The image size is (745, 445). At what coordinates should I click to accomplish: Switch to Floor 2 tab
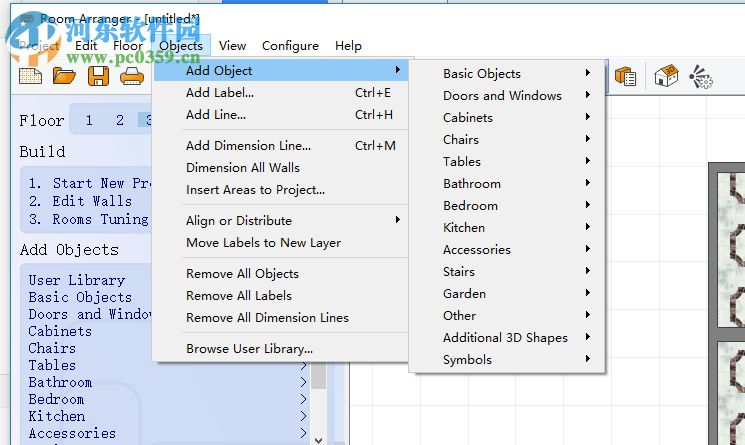click(x=120, y=120)
